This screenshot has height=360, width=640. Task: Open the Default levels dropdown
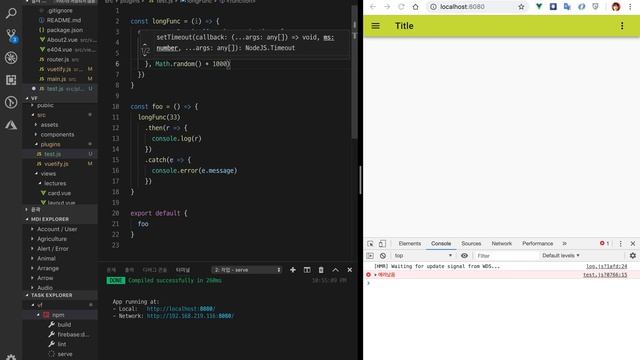coord(560,256)
